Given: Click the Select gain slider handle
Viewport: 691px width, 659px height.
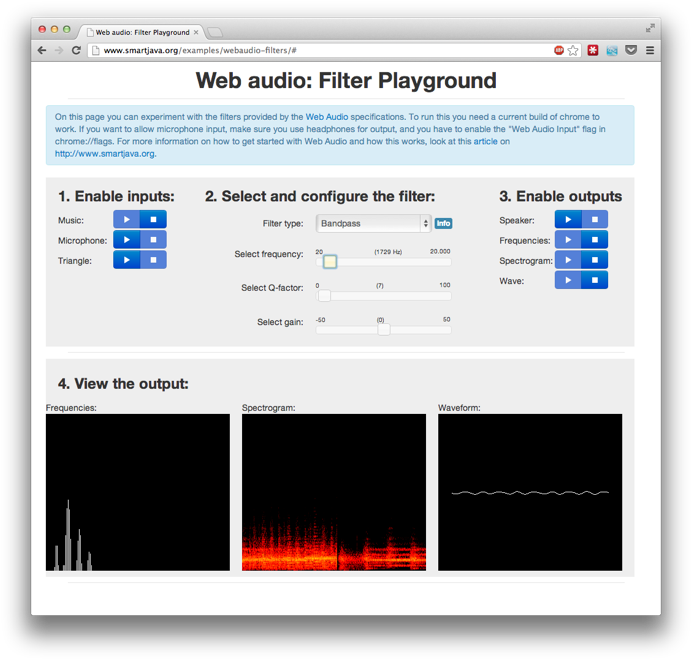Looking at the screenshot, I should [384, 330].
